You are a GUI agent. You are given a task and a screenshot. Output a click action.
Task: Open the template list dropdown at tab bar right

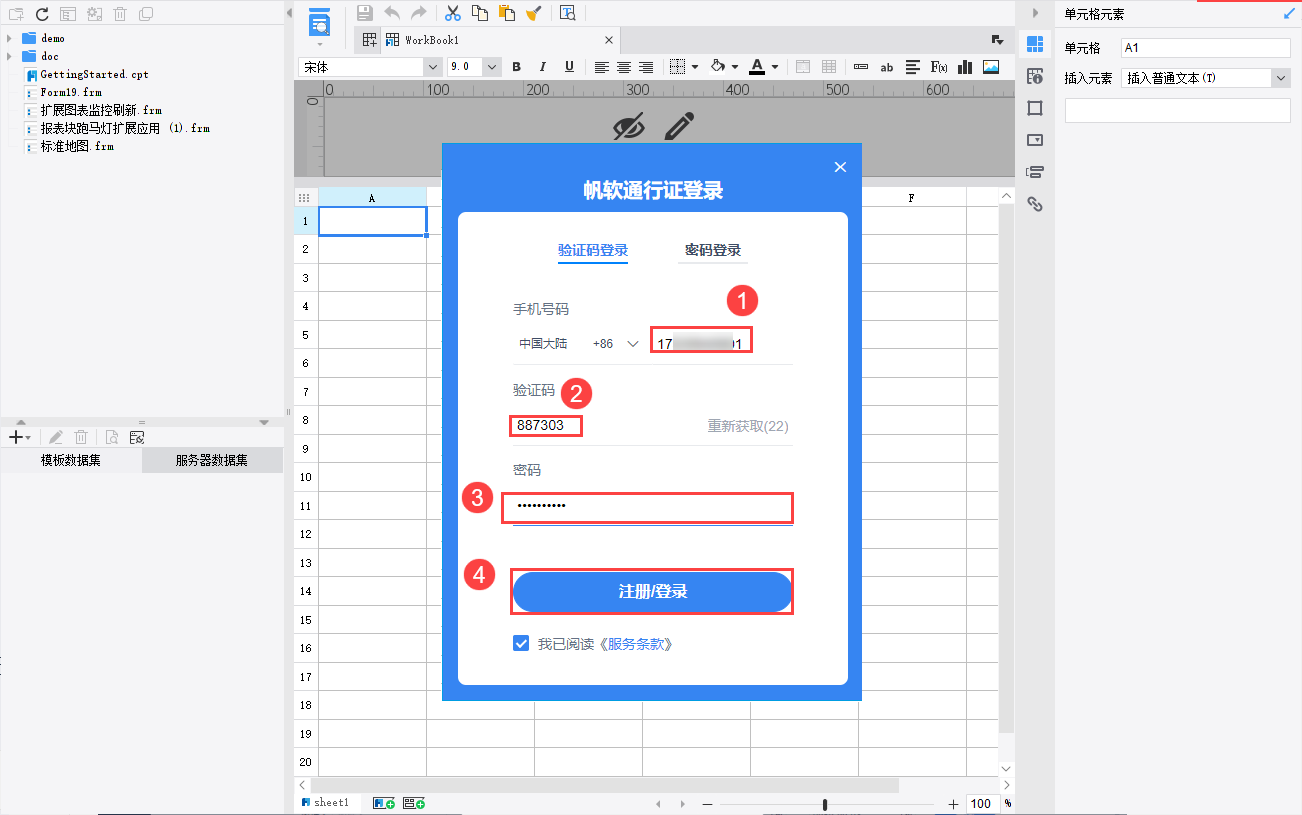pyautogui.click(x=997, y=40)
